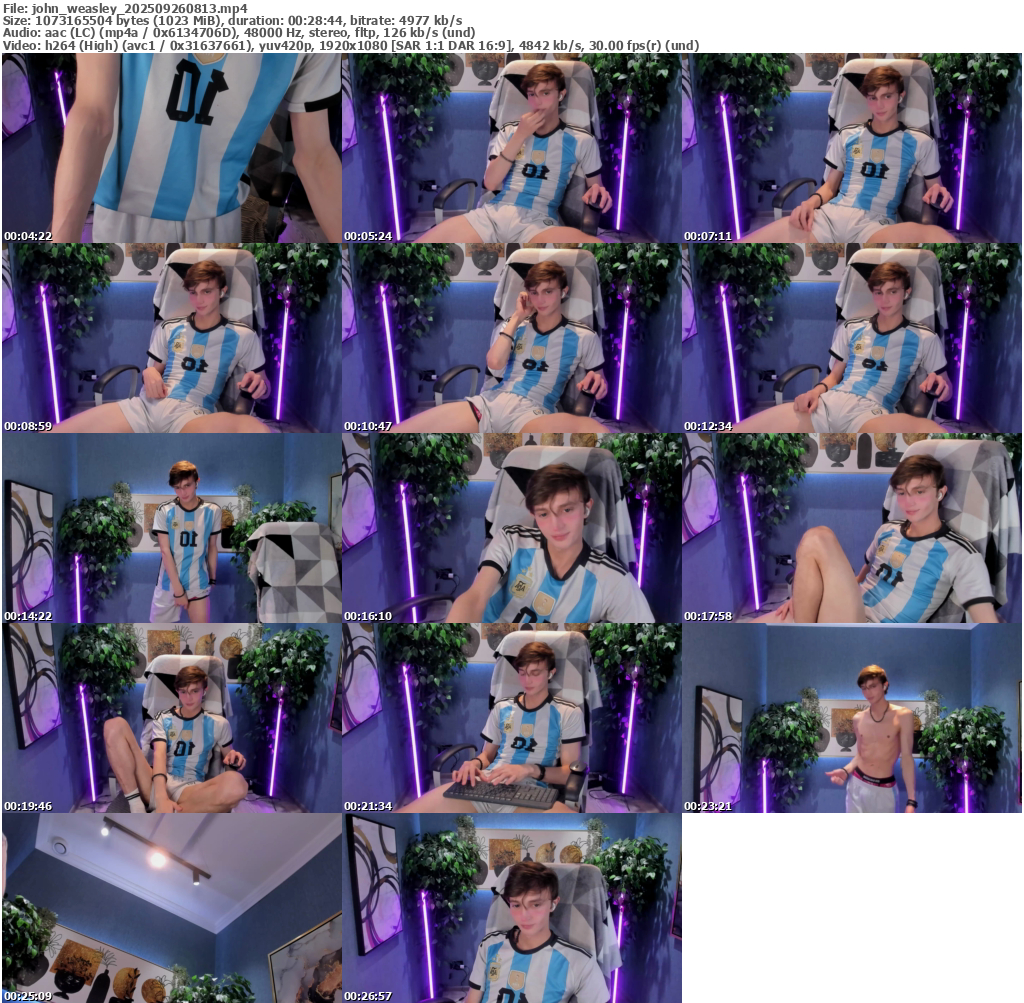The height and width of the screenshot is (1003, 1024).
Task: Select the thumbnail timestamped 00:17:58
Action: tap(852, 528)
